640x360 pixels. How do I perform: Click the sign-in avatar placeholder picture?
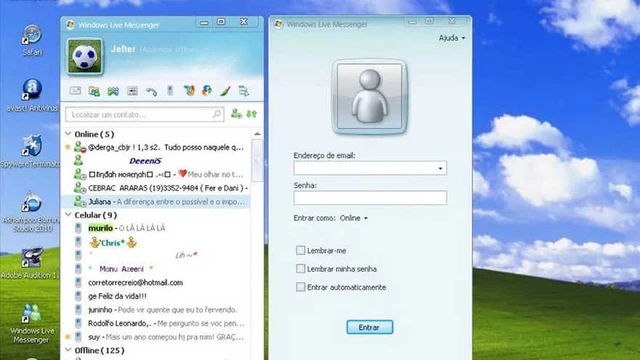pyautogui.click(x=370, y=97)
